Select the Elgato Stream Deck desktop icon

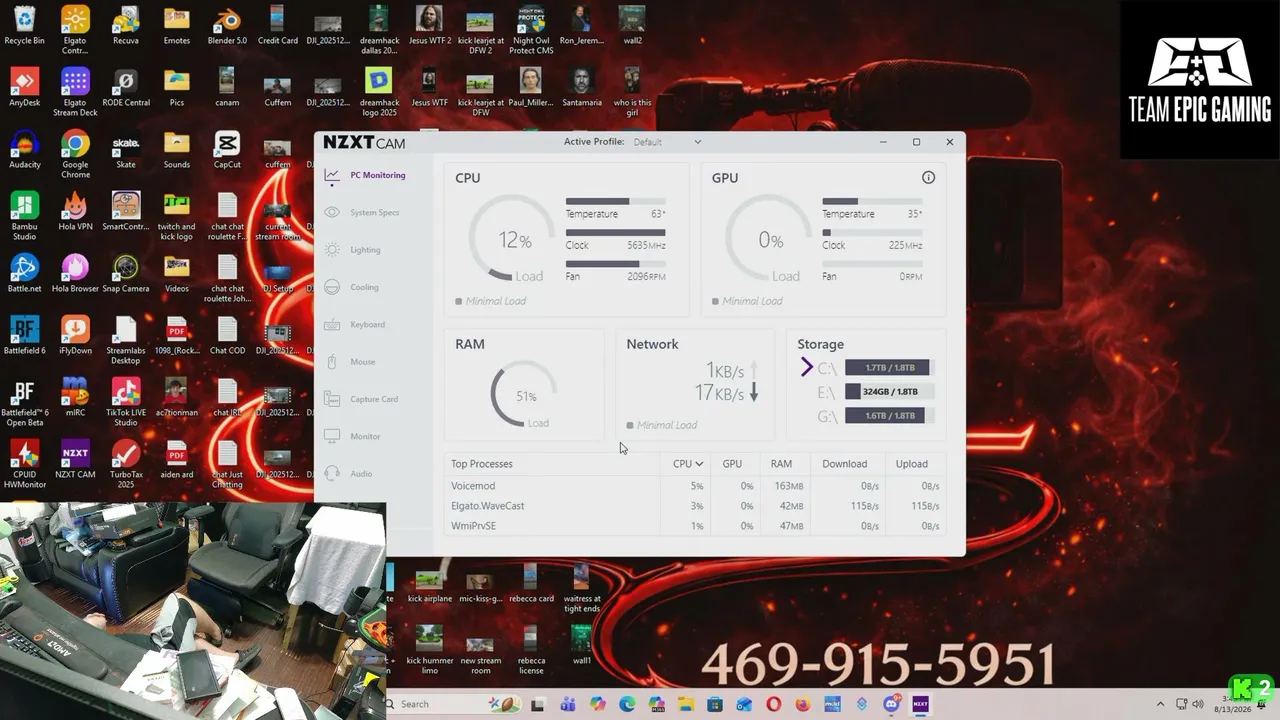click(75, 93)
